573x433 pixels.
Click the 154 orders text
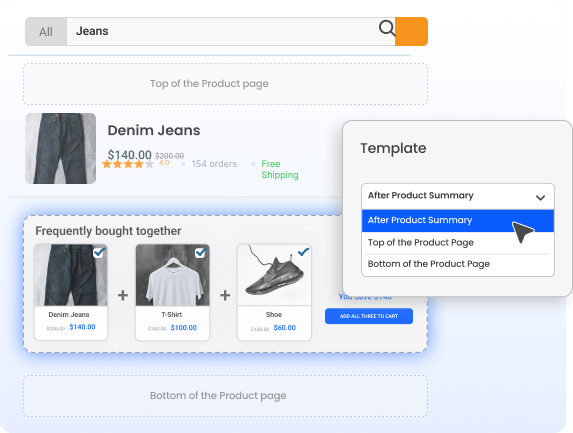pos(214,164)
